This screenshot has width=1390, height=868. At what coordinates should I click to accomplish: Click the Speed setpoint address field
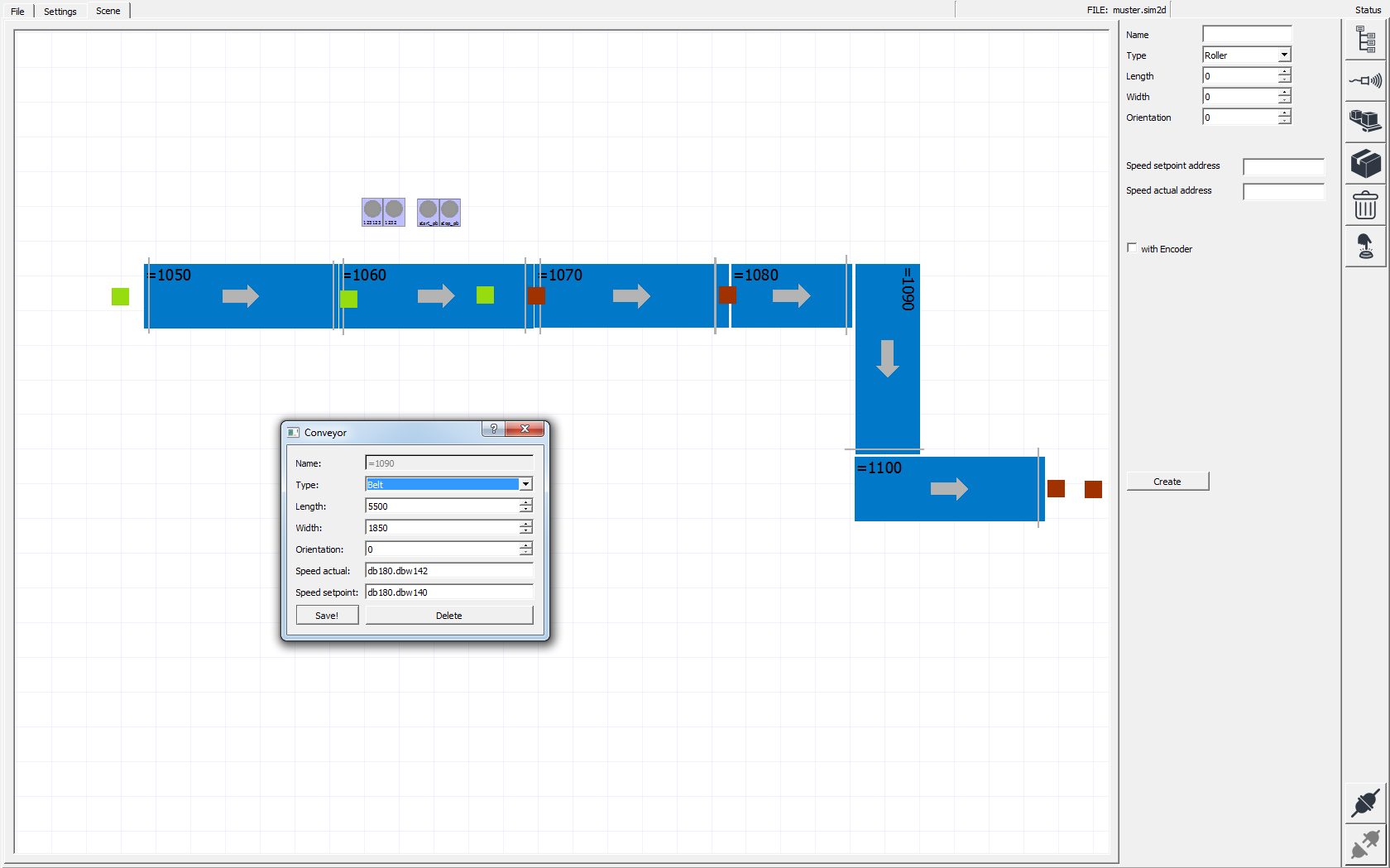pos(1283,166)
